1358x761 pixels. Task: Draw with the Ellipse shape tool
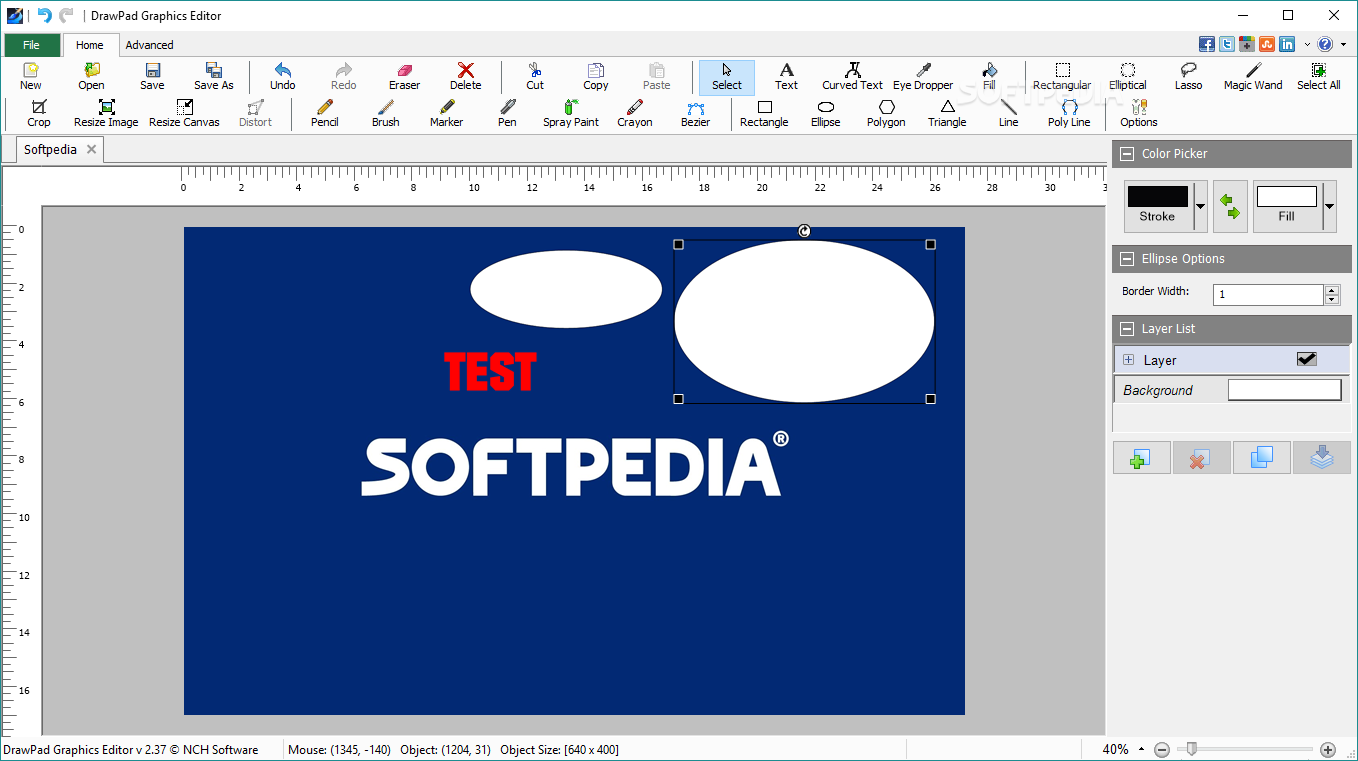(x=826, y=113)
